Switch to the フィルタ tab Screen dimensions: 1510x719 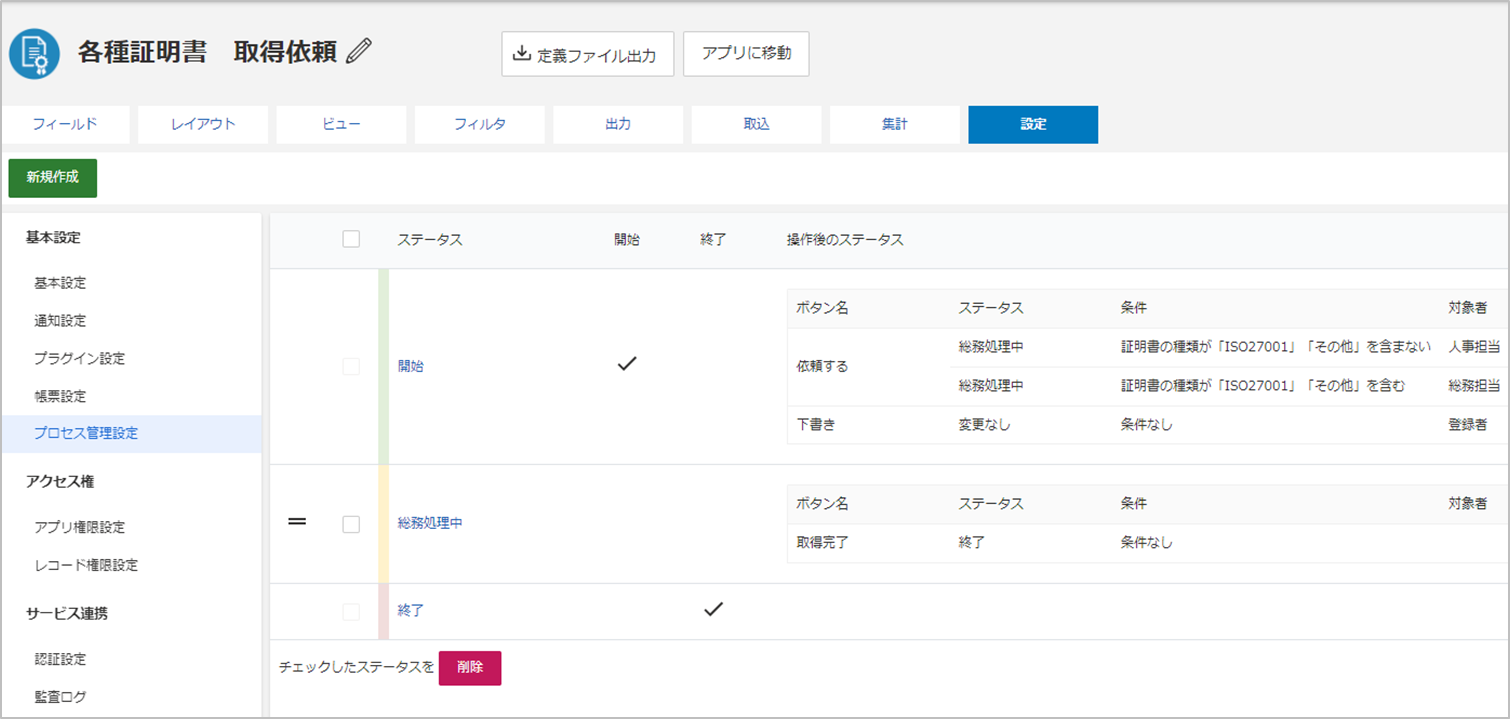coord(480,125)
